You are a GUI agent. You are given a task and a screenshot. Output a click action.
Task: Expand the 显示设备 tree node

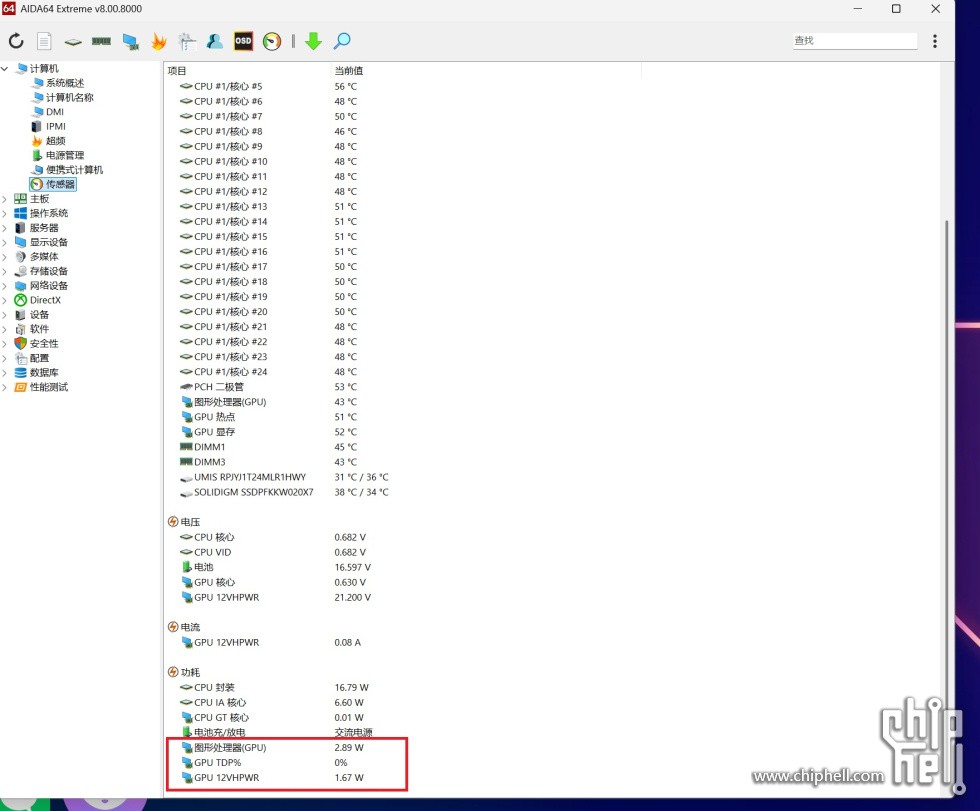pyautogui.click(x=5, y=242)
